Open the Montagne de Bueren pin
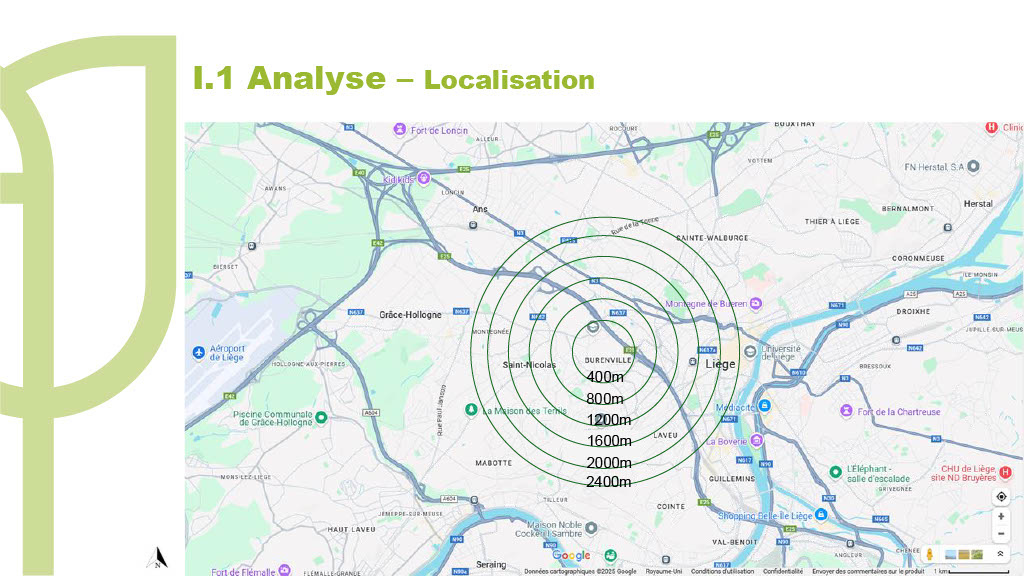This screenshot has height=576, width=1024. click(756, 303)
